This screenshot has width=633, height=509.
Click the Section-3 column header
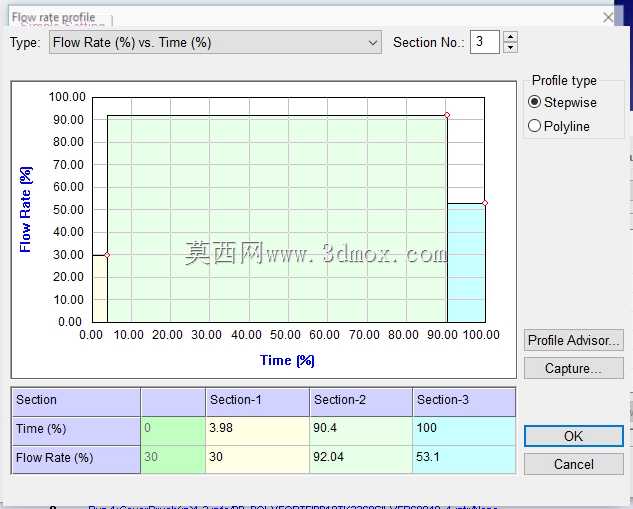point(464,402)
